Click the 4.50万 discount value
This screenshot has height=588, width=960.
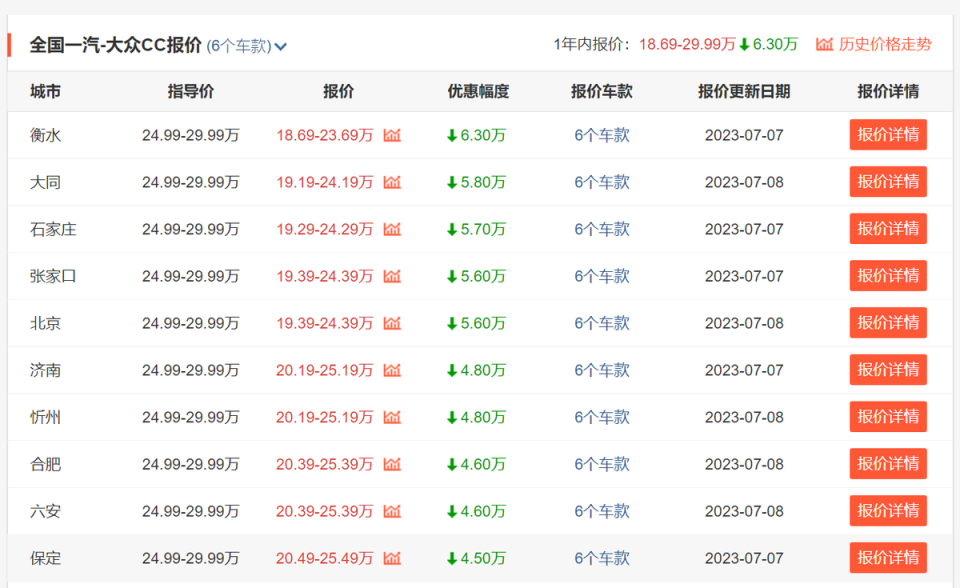[476, 558]
